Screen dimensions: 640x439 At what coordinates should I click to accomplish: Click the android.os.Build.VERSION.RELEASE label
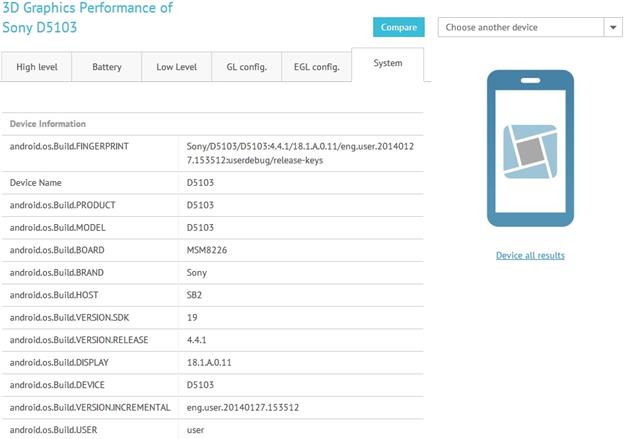click(79, 339)
